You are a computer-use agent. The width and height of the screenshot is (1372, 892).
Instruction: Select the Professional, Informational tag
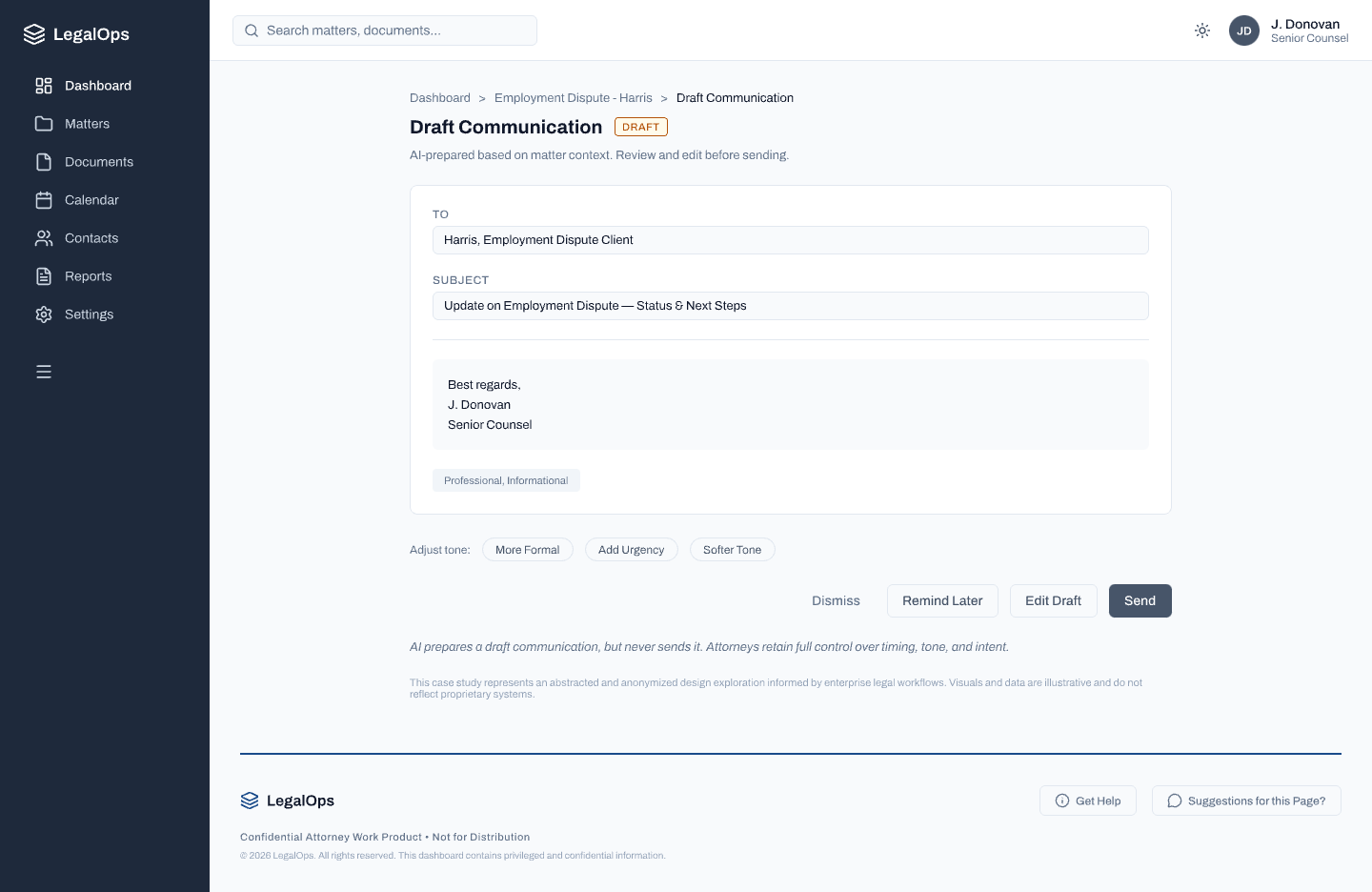506,480
